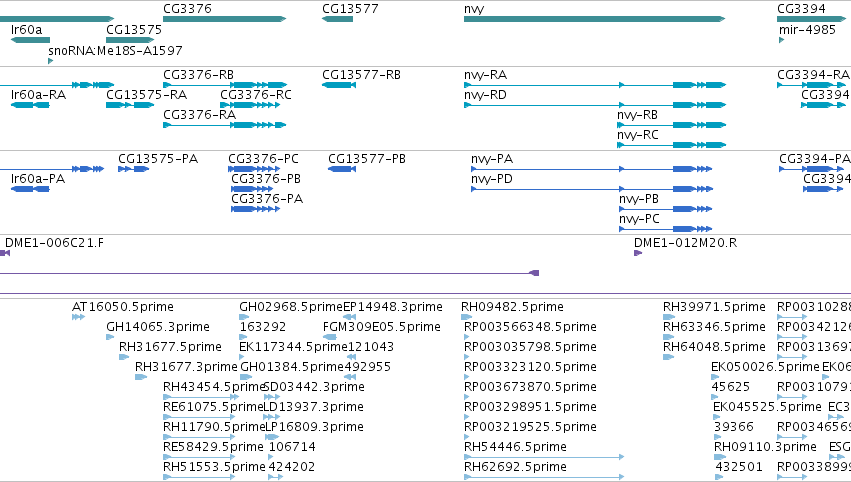Image resolution: width=851 pixels, height=482 pixels.
Task: Select transcript CG3376-RB
Action: [225, 85]
